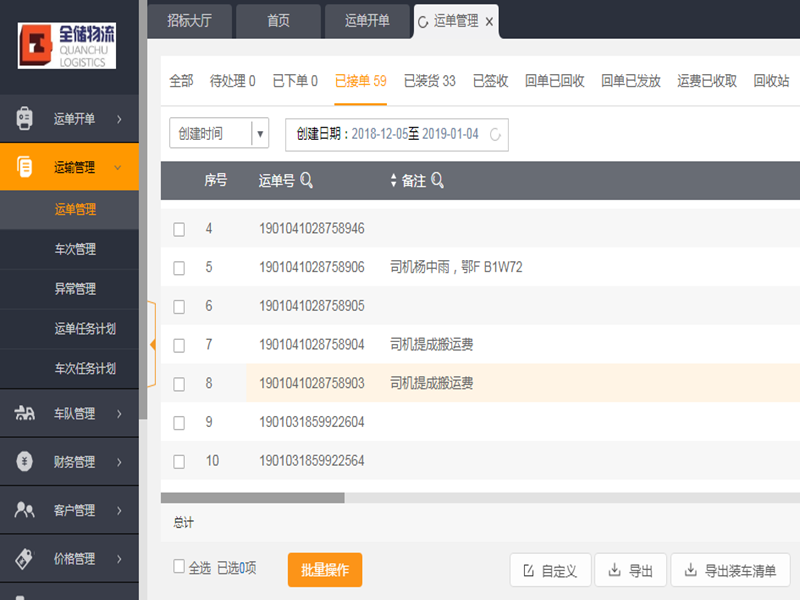The image size is (800, 600).
Task: Click the 价格管理 price tag icon
Action: point(23,558)
